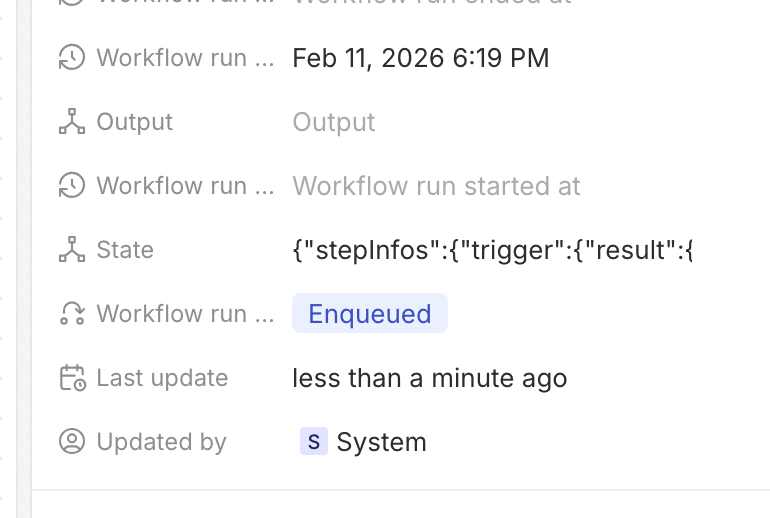Click the clock icon on the 'Workflow run started at' row
Image resolution: width=770 pixels, height=518 pixels.
tap(72, 186)
